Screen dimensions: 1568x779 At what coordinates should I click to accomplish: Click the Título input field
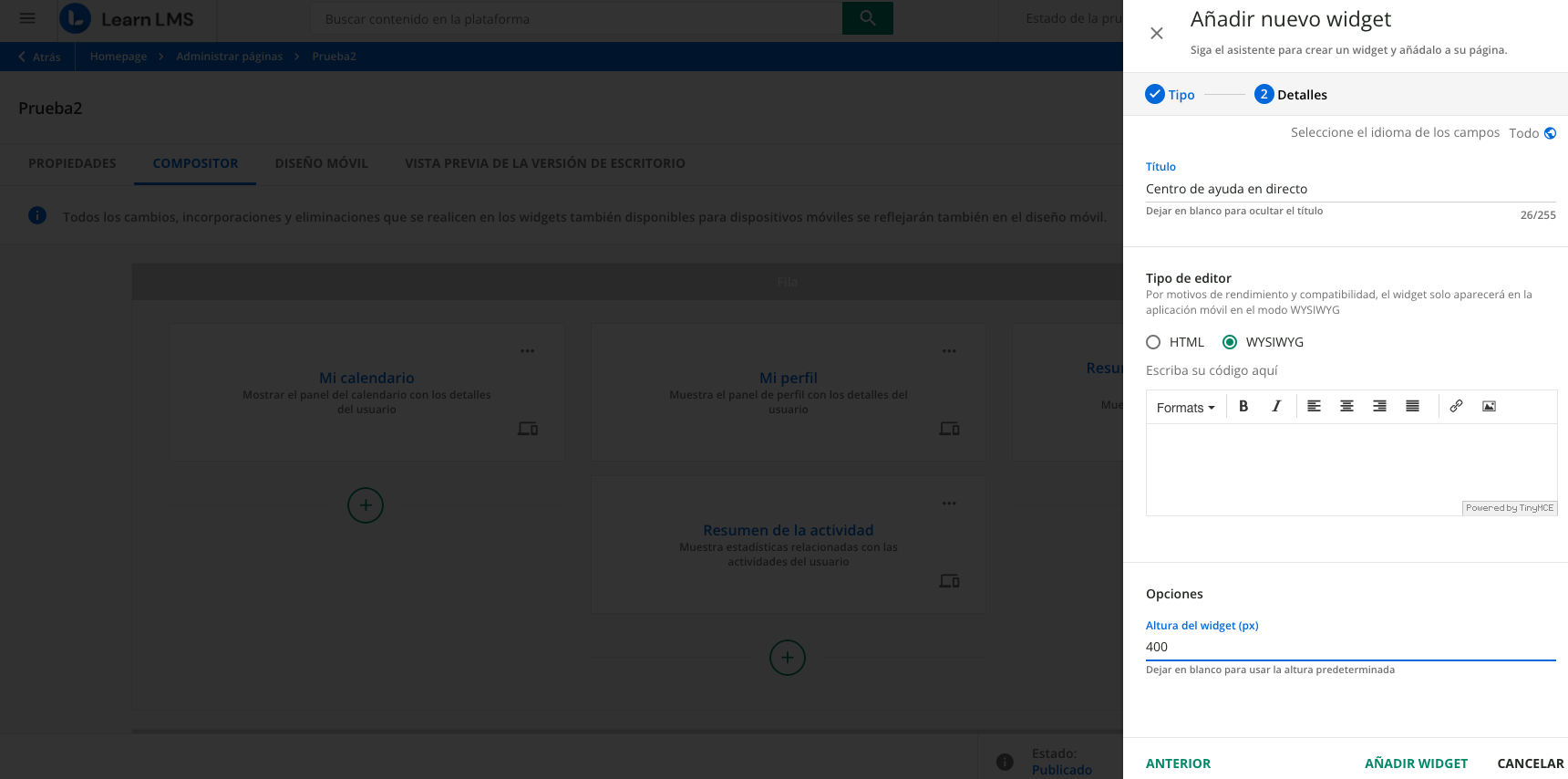[1350, 189]
